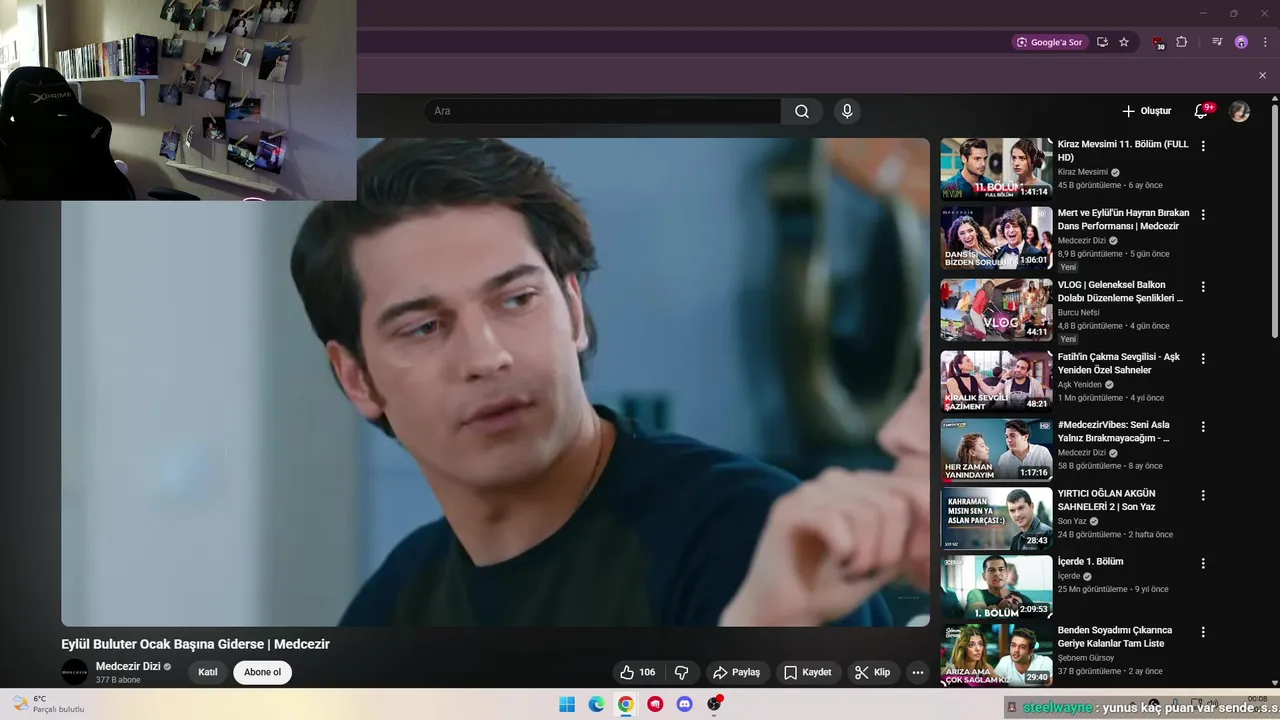Viewport: 1280px width, 720px height.
Task: Click the Google'a Sor button
Action: coord(1049,42)
